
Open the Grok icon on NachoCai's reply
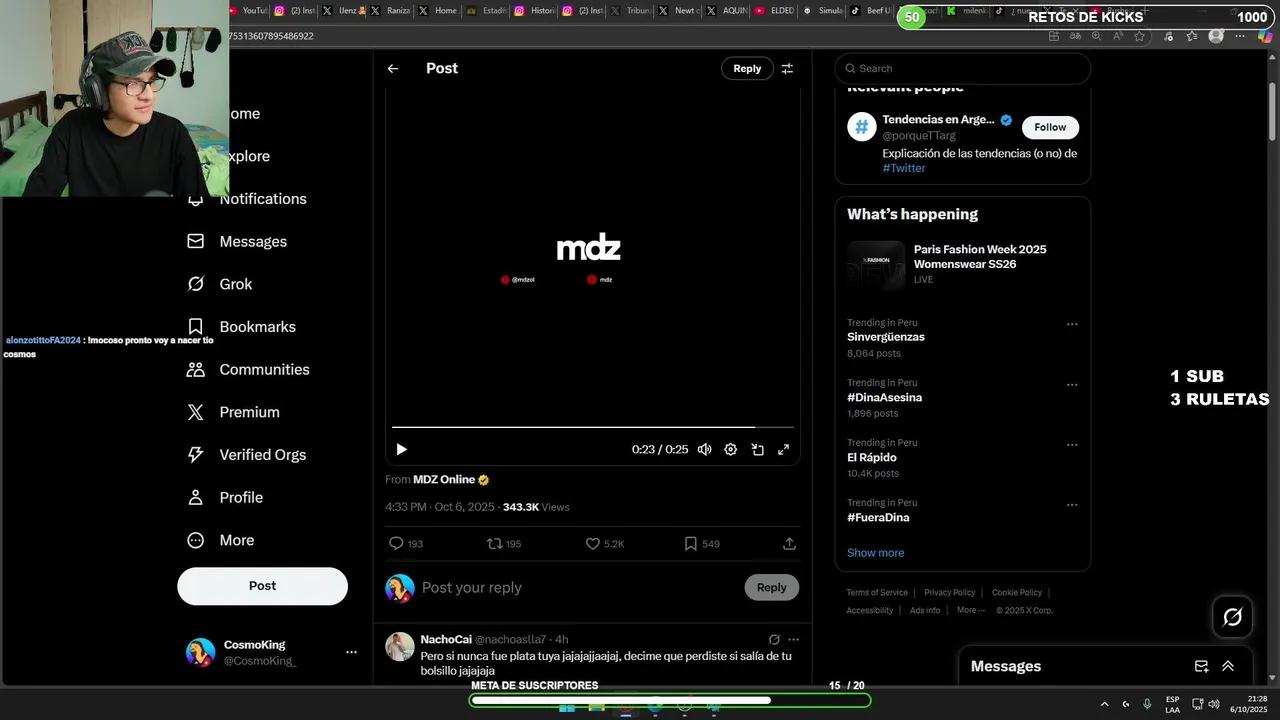(x=774, y=640)
